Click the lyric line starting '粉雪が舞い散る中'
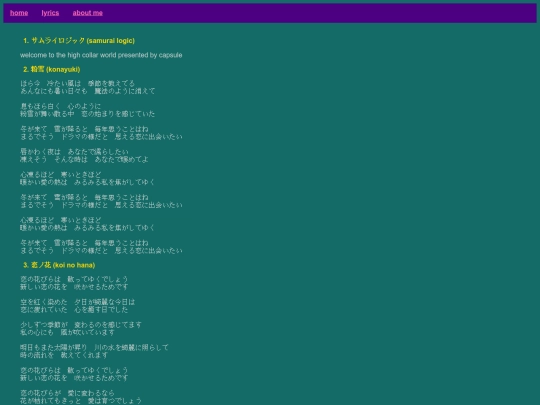This screenshot has width=540, height=405. pos(87,114)
